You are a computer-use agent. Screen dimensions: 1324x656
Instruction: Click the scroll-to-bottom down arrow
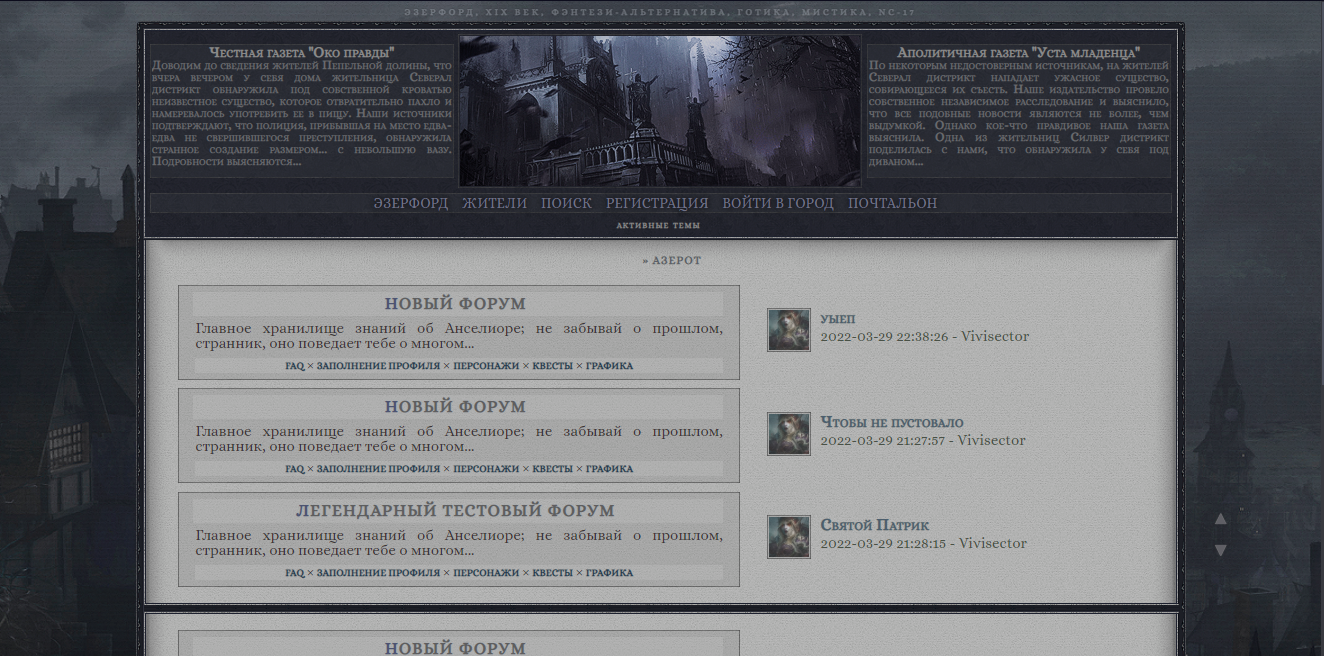(1220, 550)
